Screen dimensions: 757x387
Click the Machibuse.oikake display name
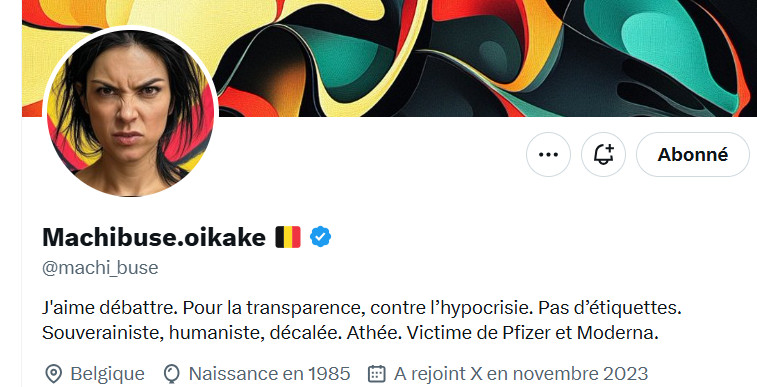pos(154,237)
